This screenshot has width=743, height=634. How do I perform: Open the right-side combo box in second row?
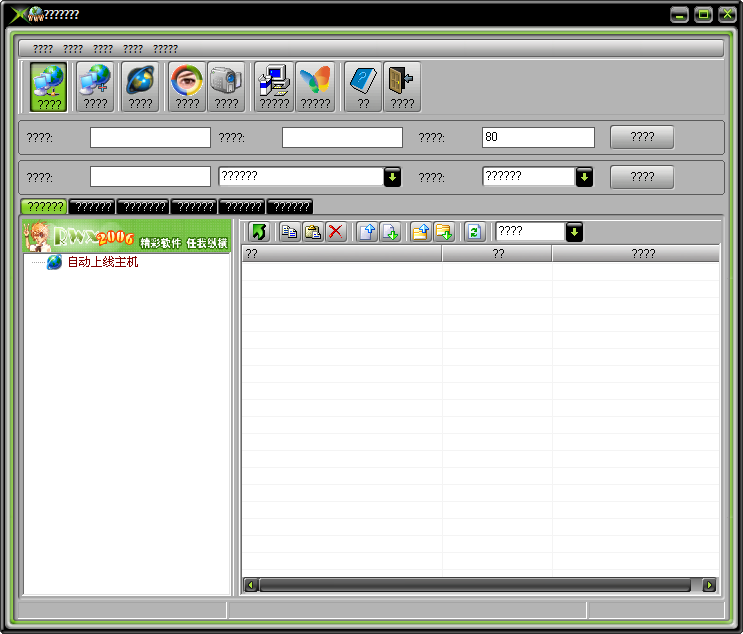coord(584,177)
